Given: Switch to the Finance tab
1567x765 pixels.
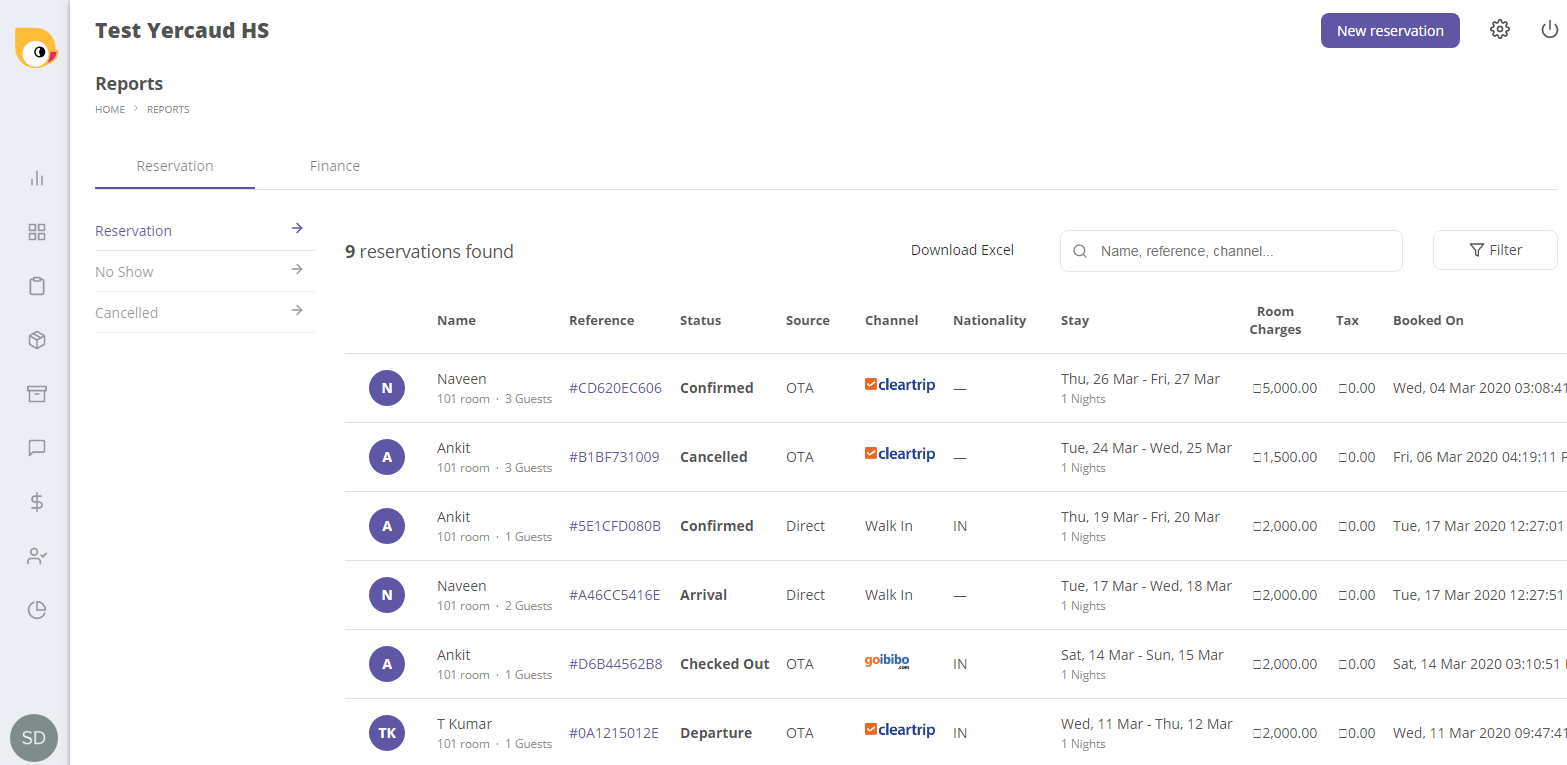Looking at the screenshot, I should point(335,166).
